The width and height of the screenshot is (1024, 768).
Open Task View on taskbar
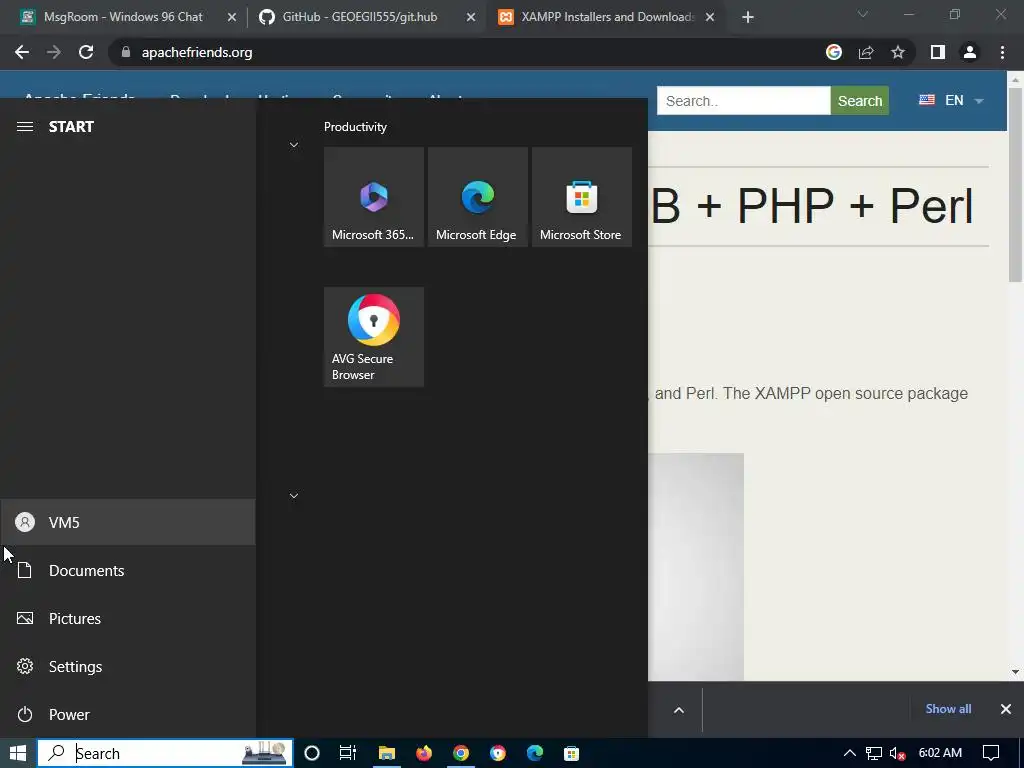click(348, 753)
